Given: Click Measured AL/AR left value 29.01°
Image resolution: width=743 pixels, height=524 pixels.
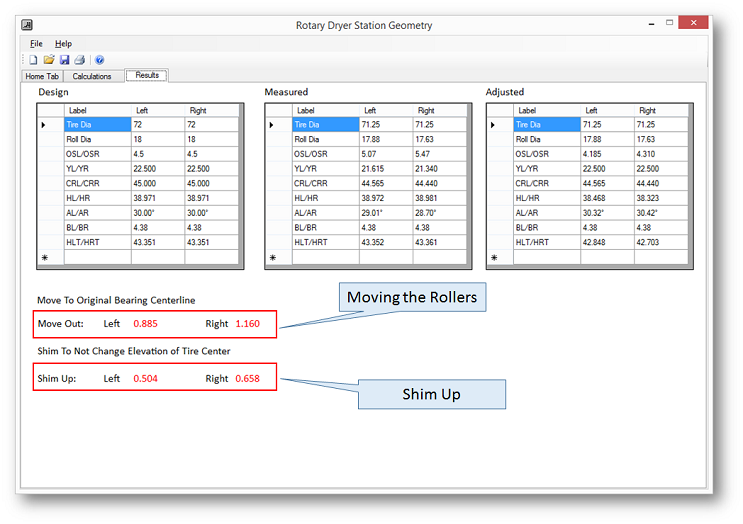Looking at the screenshot, I should [386, 213].
